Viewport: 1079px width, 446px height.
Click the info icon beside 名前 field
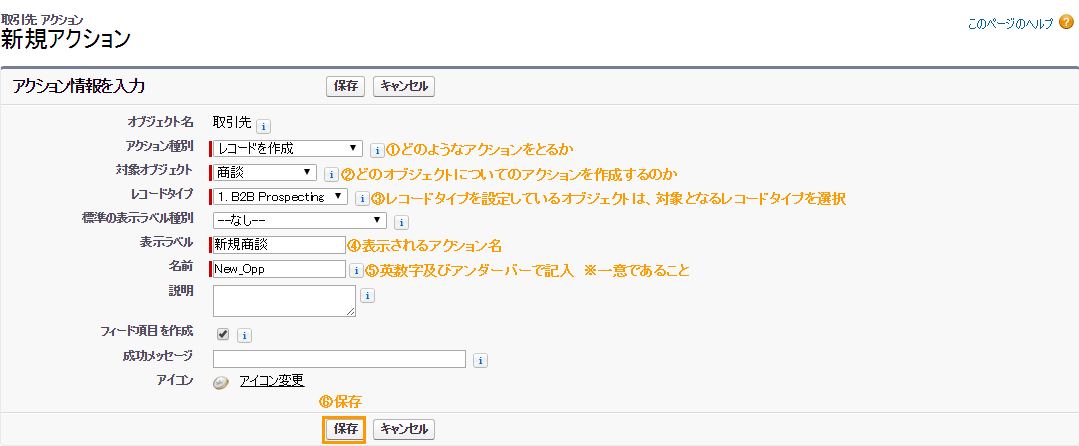point(356,270)
